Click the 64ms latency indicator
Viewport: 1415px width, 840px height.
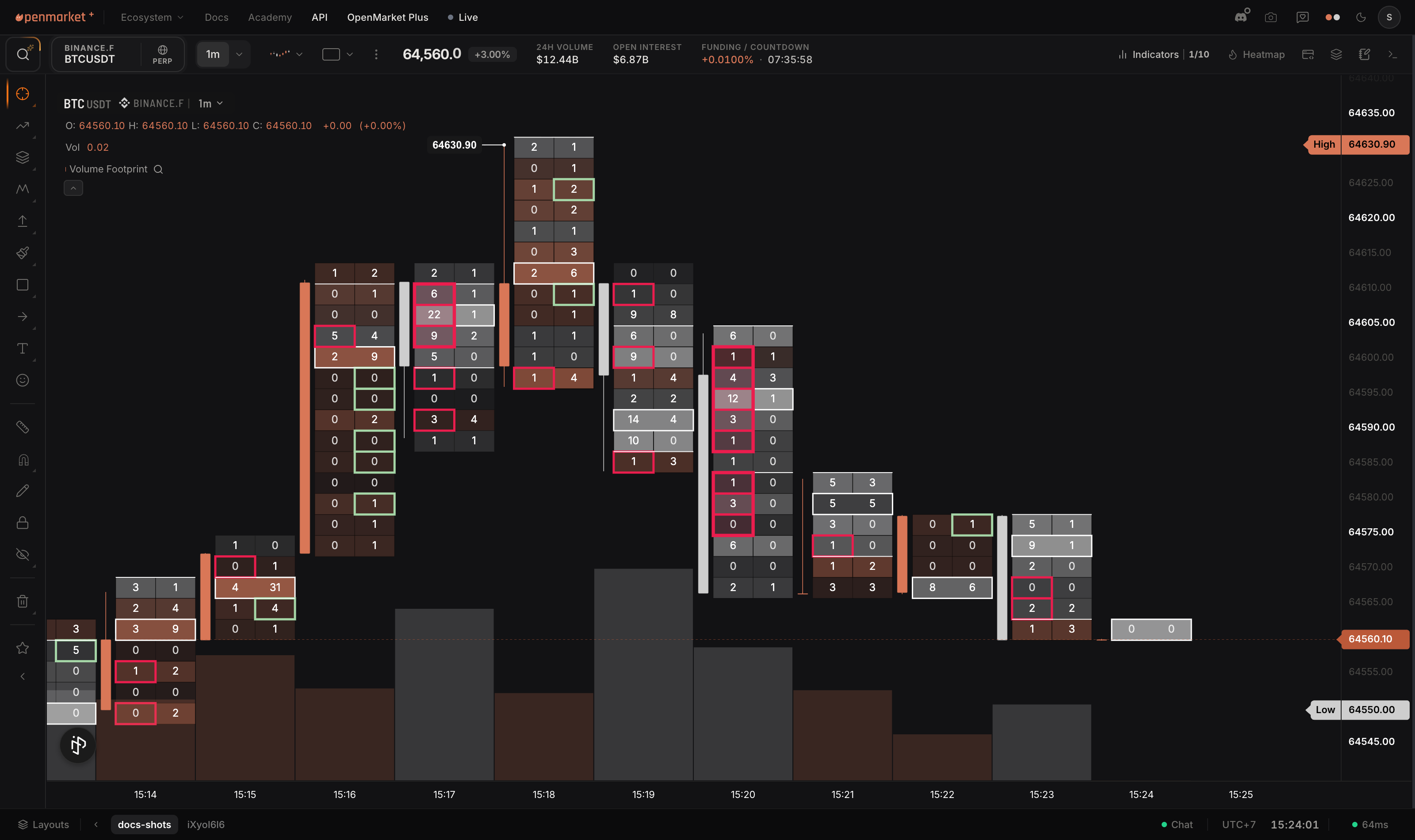[x=1370, y=824]
